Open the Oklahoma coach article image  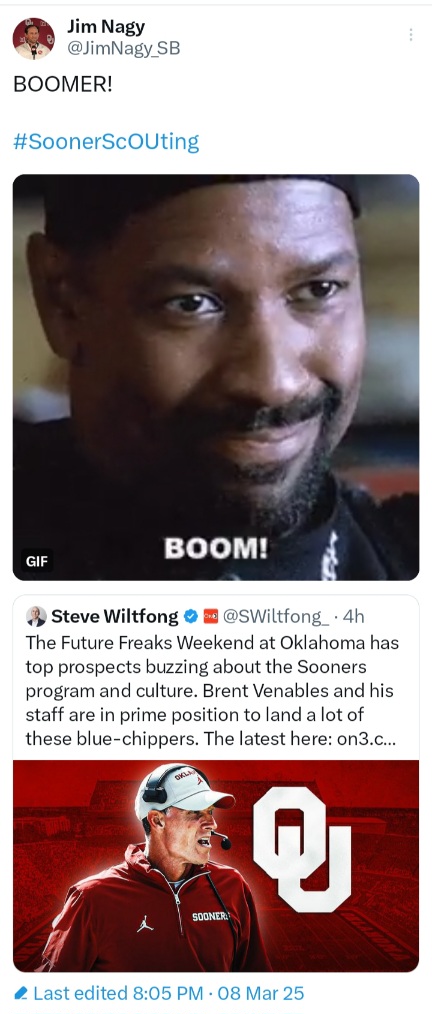pos(216,866)
